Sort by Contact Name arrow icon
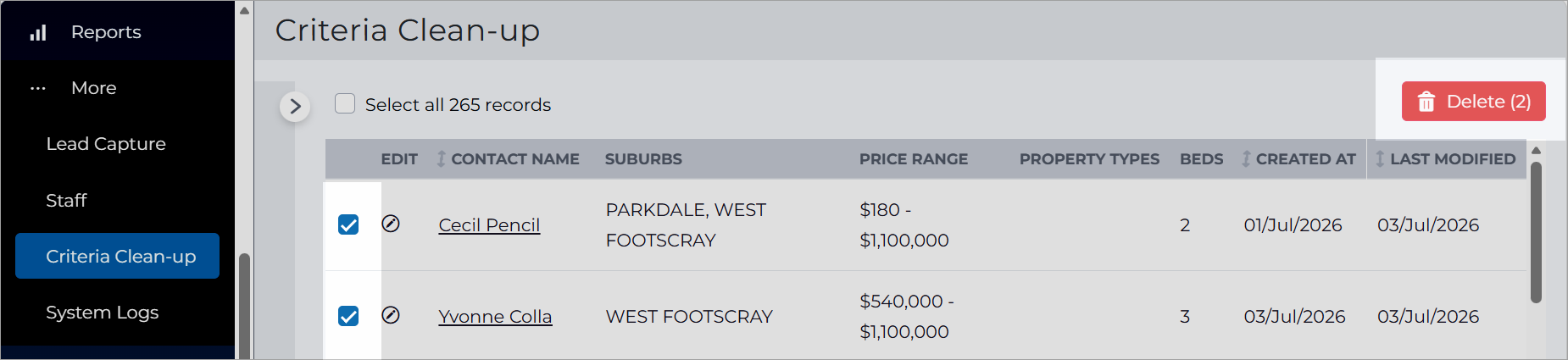The height and width of the screenshot is (360, 1568). tap(441, 158)
